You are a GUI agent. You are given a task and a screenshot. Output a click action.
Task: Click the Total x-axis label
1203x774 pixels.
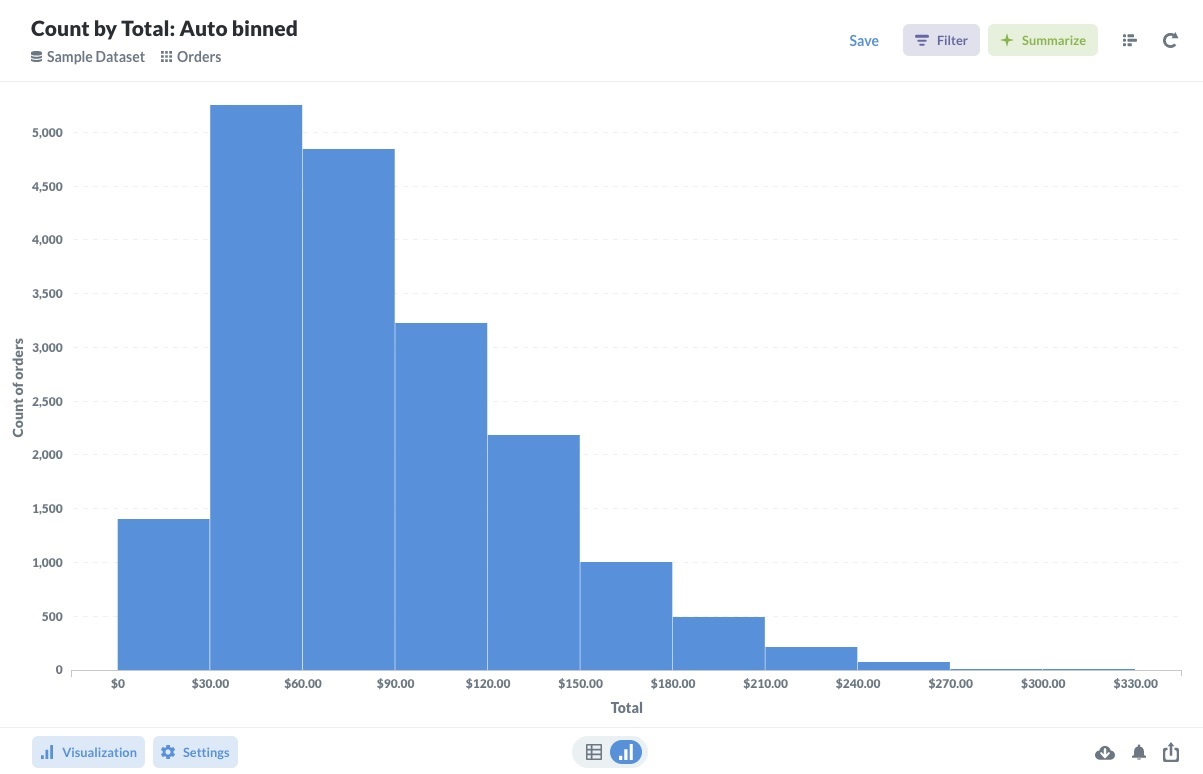627,708
